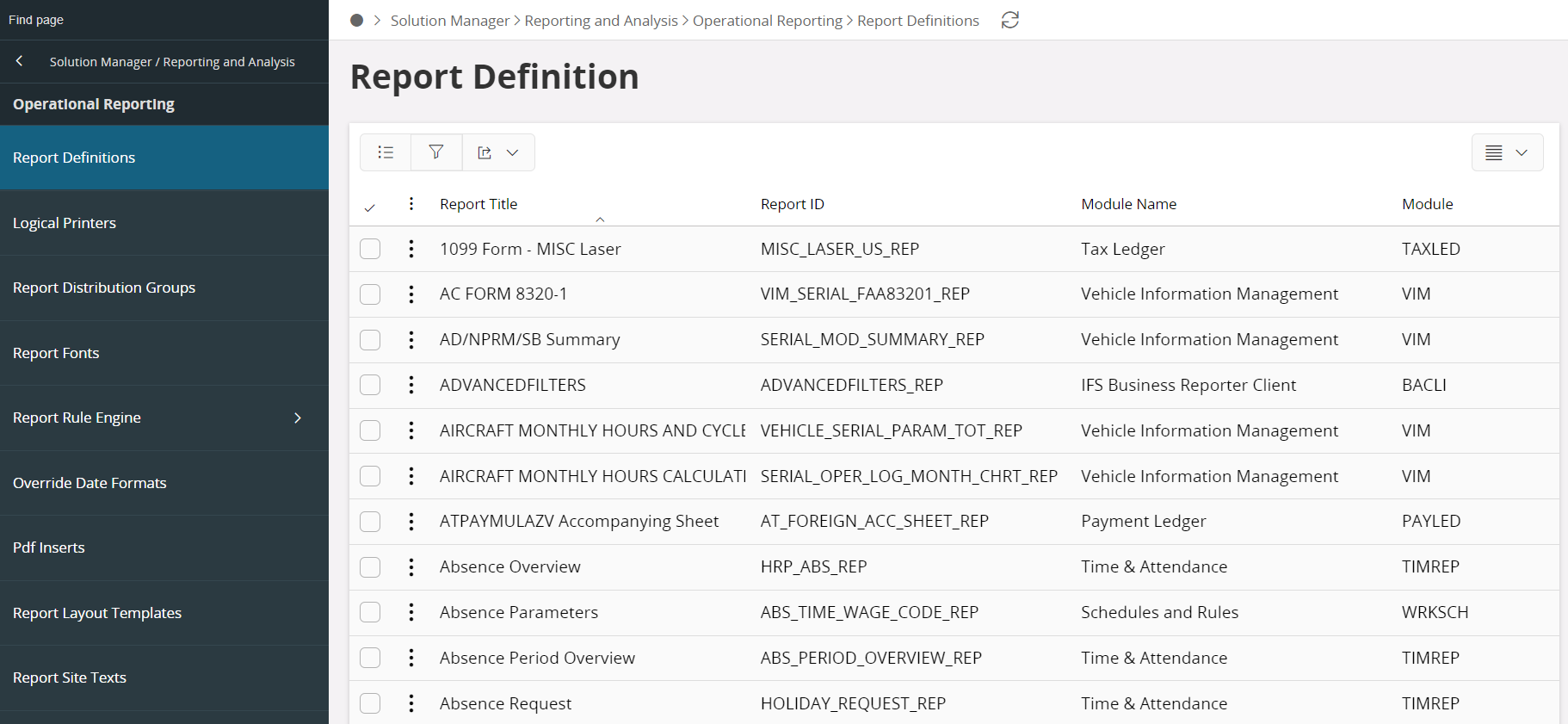
Task: Open Report Definitions in sidebar
Action: point(164,158)
